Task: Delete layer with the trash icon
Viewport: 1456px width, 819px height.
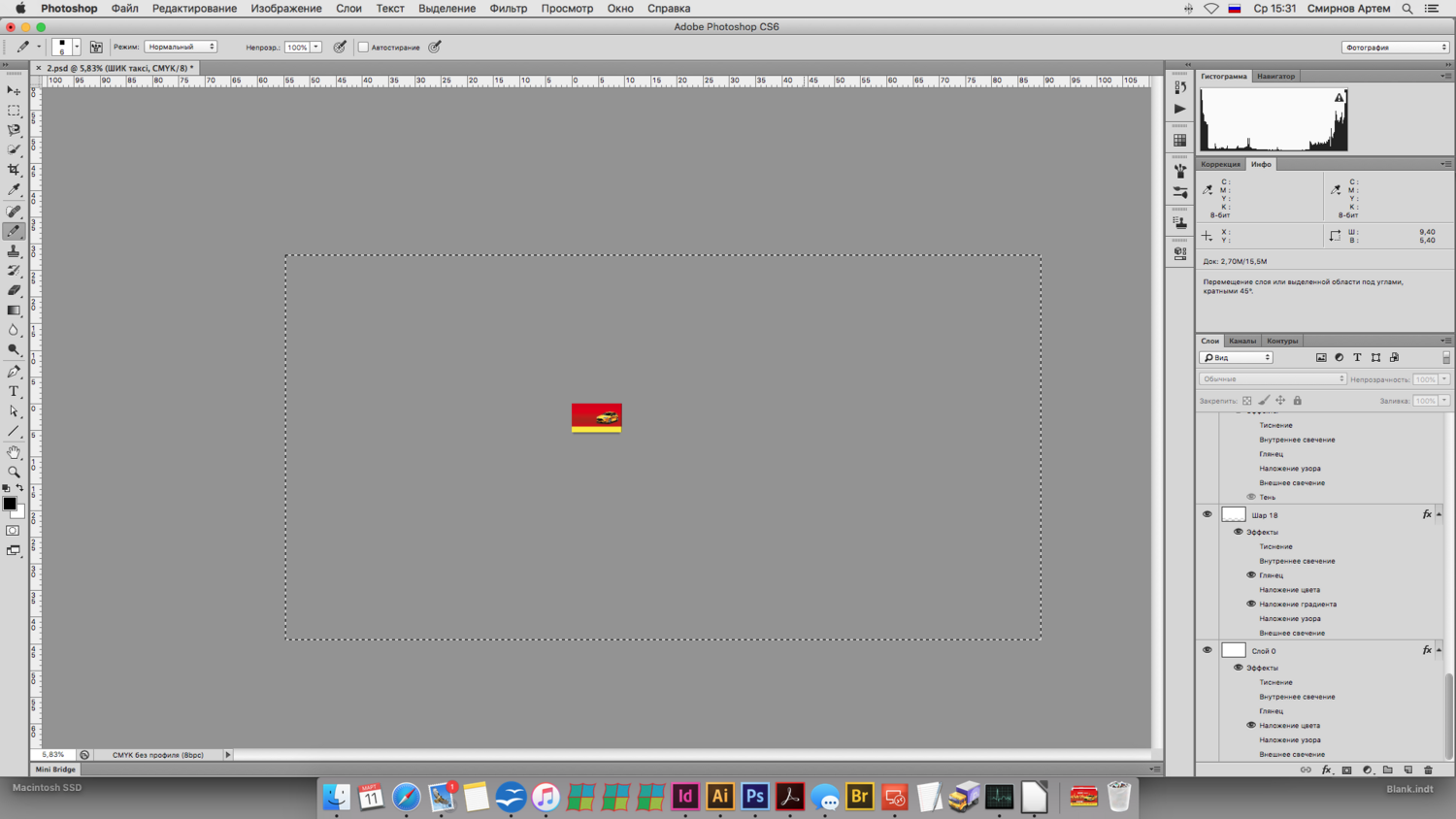Action: tap(1428, 770)
